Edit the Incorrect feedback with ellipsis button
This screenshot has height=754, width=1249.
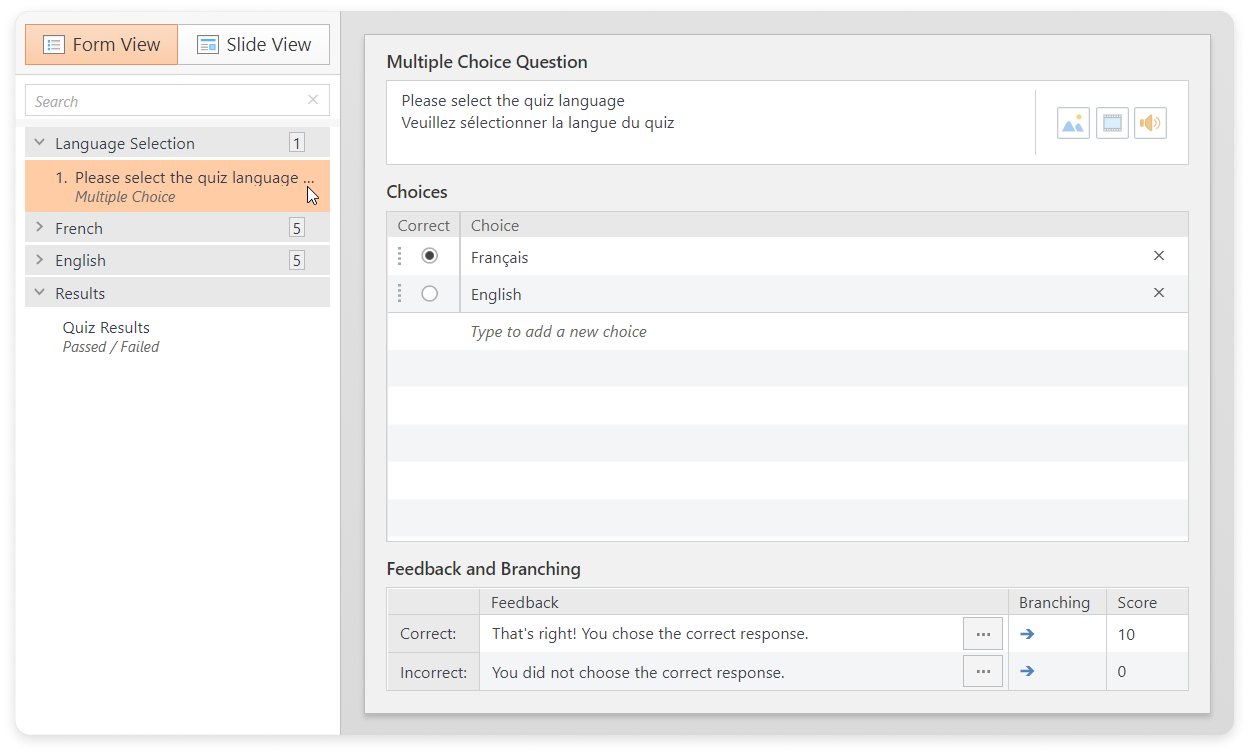tap(982, 671)
